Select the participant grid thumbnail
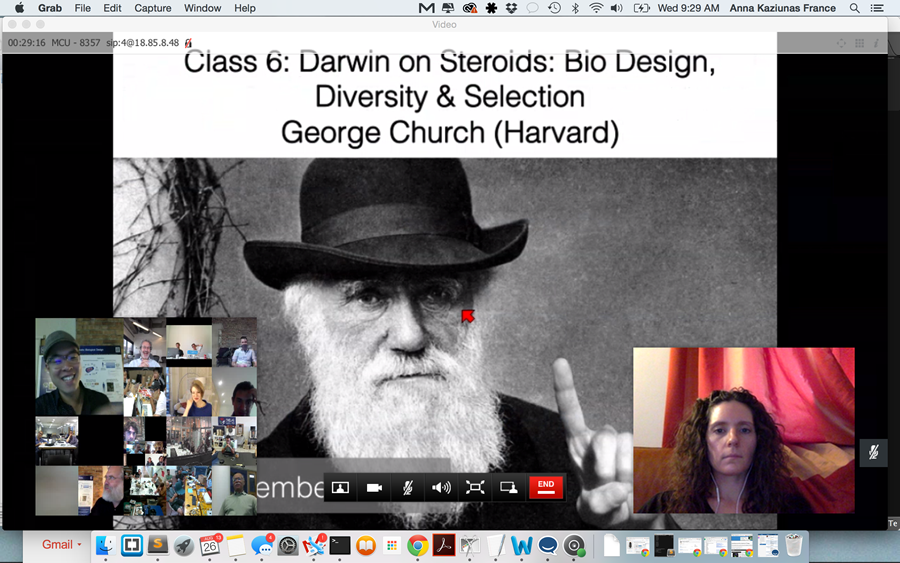This screenshot has height=563, width=900. click(x=146, y=417)
